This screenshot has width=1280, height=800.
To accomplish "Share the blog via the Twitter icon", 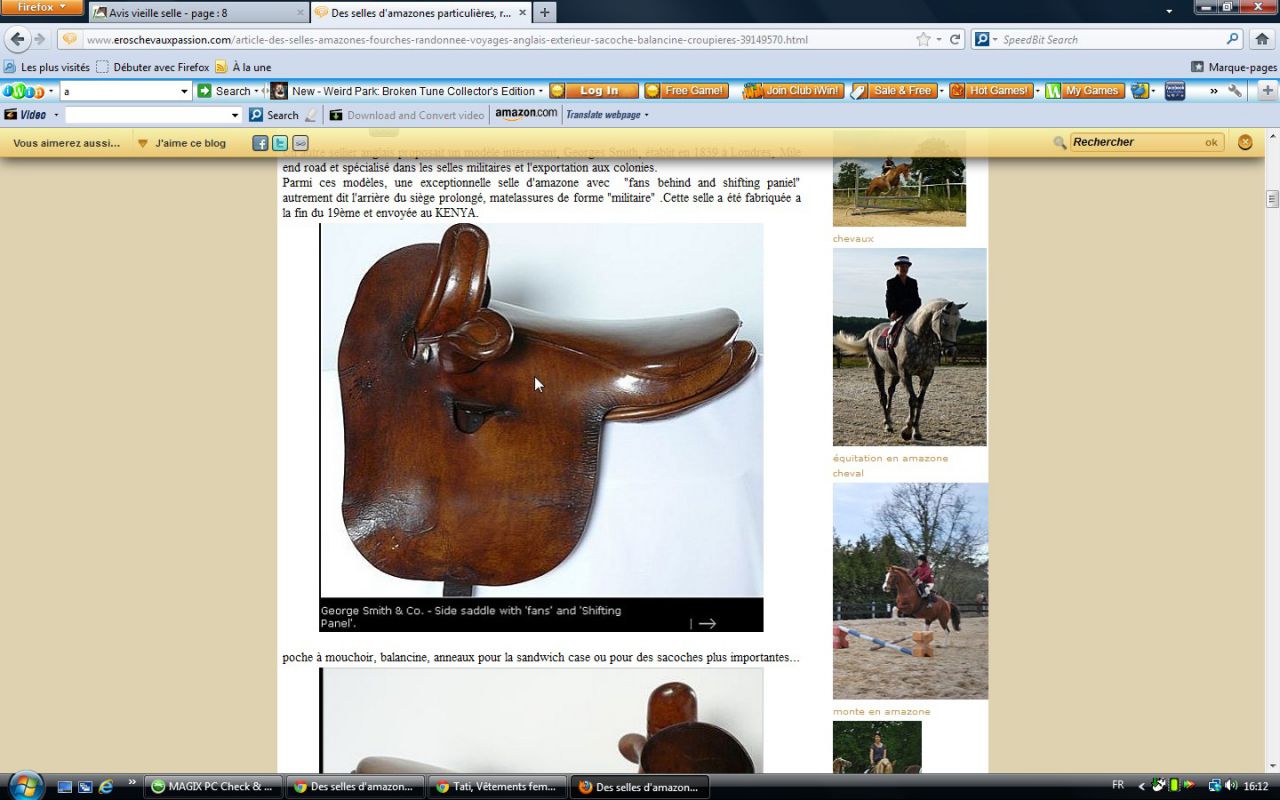I will tap(280, 143).
